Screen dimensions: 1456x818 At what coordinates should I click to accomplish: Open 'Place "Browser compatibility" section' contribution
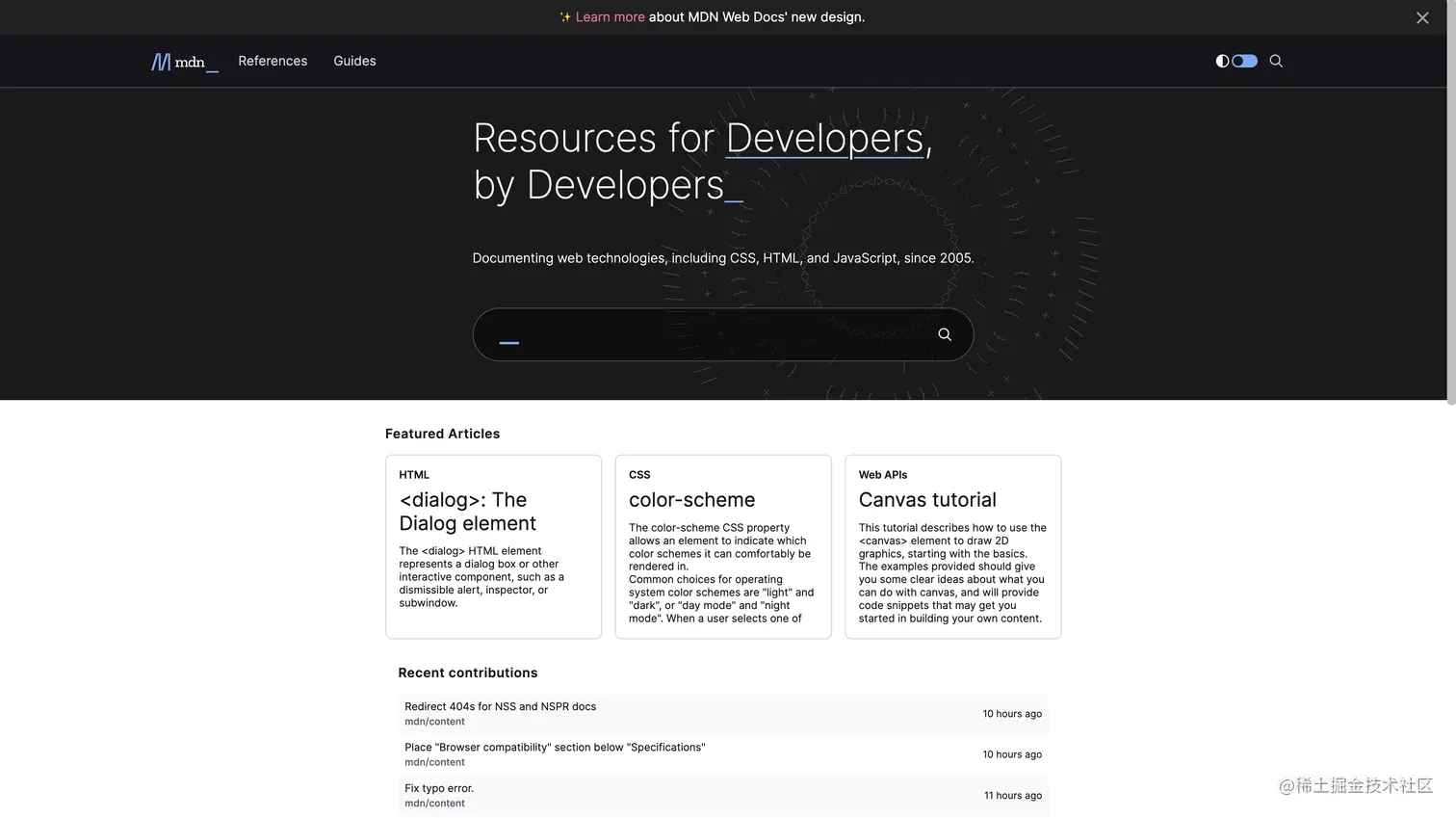tap(555, 748)
